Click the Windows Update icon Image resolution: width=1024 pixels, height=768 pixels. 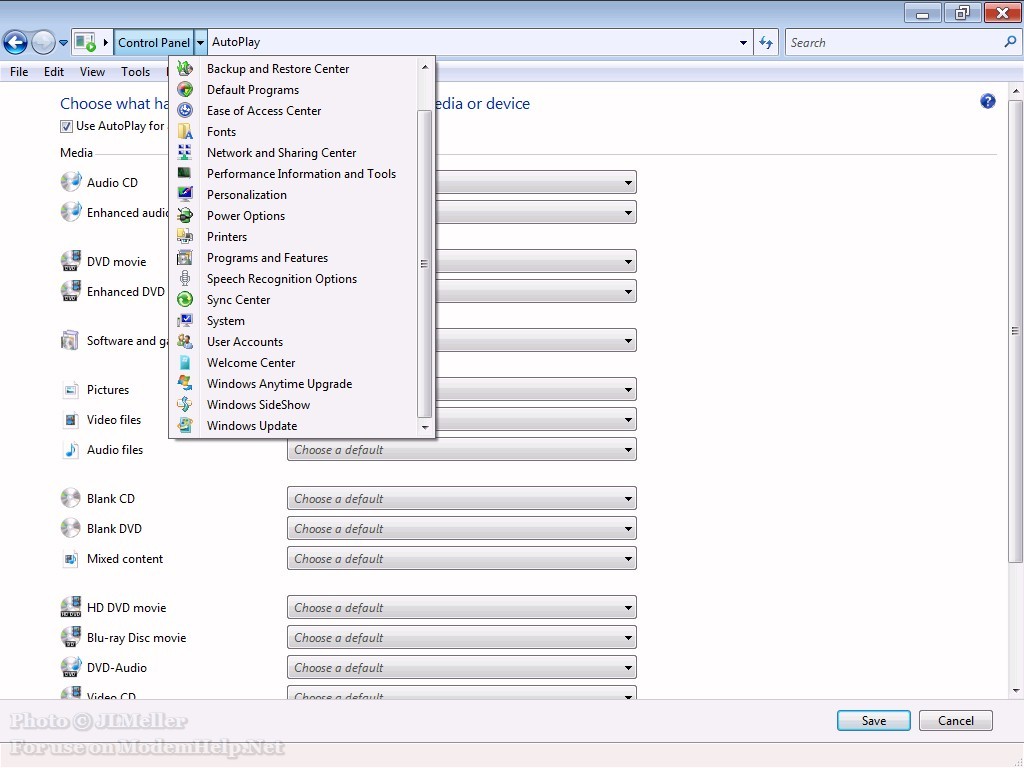click(x=185, y=425)
